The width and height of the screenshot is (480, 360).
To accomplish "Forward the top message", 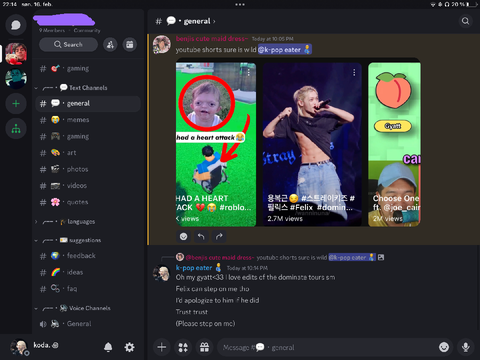I will (x=219, y=237).
